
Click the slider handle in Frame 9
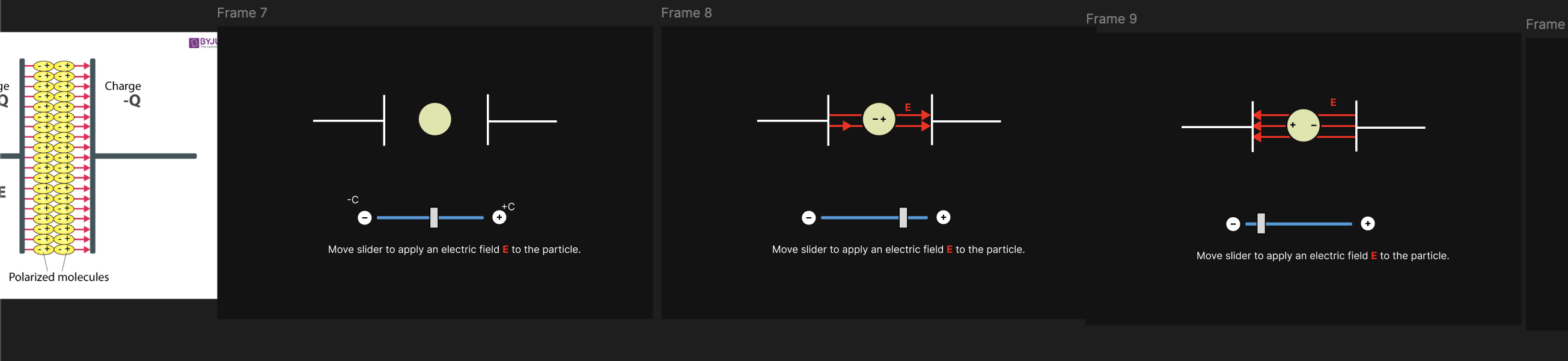coord(1261,224)
